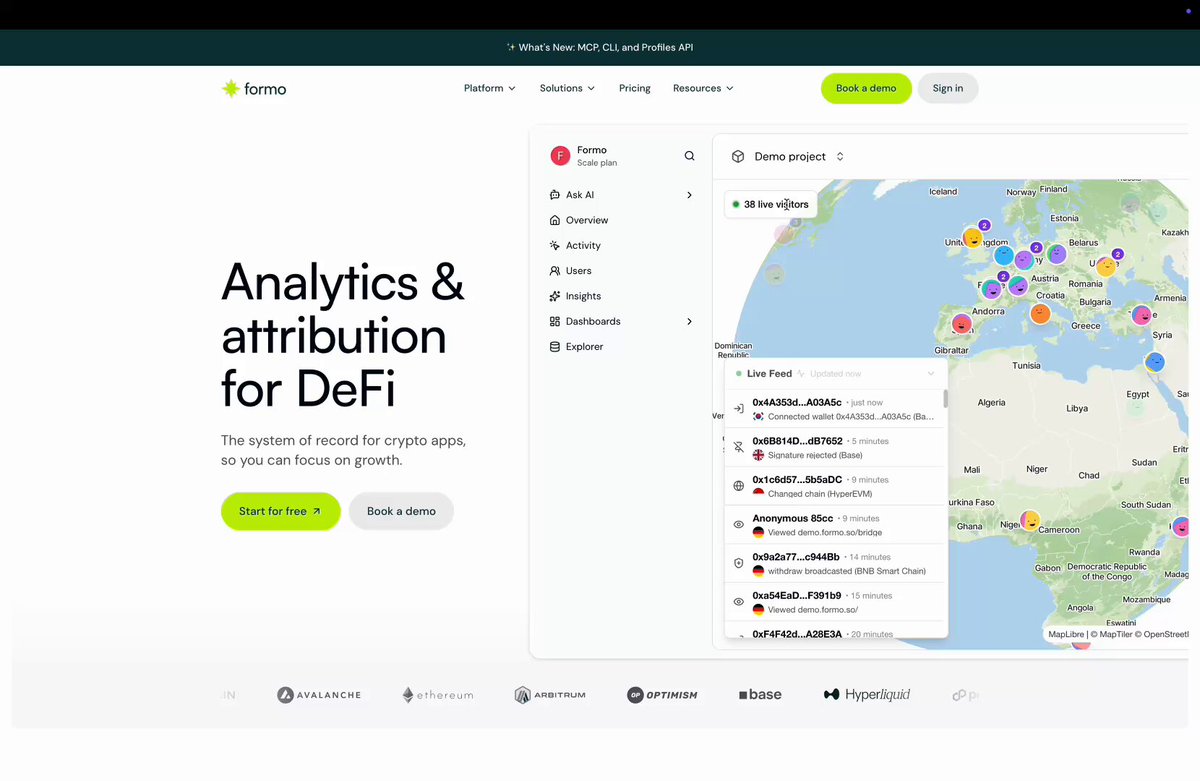
Task: Open the What's New announcement banner
Action: click(600, 47)
